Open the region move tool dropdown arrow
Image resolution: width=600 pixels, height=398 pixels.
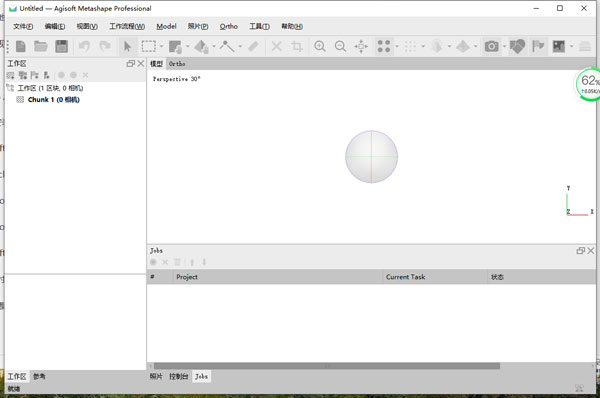pyautogui.click(x=188, y=46)
